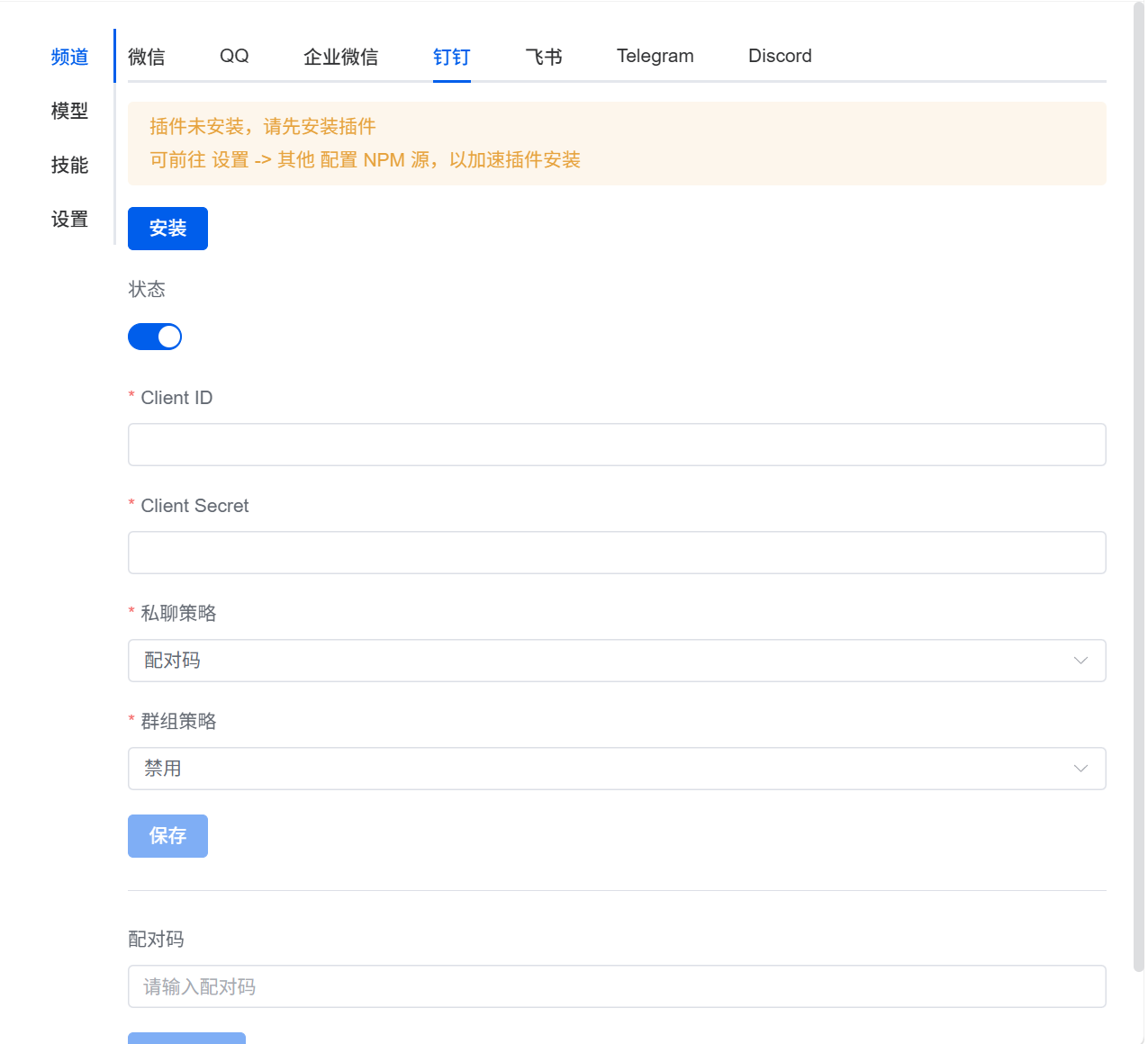Expand the 私聊策略 dropdown chevron

tap(1080, 661)
